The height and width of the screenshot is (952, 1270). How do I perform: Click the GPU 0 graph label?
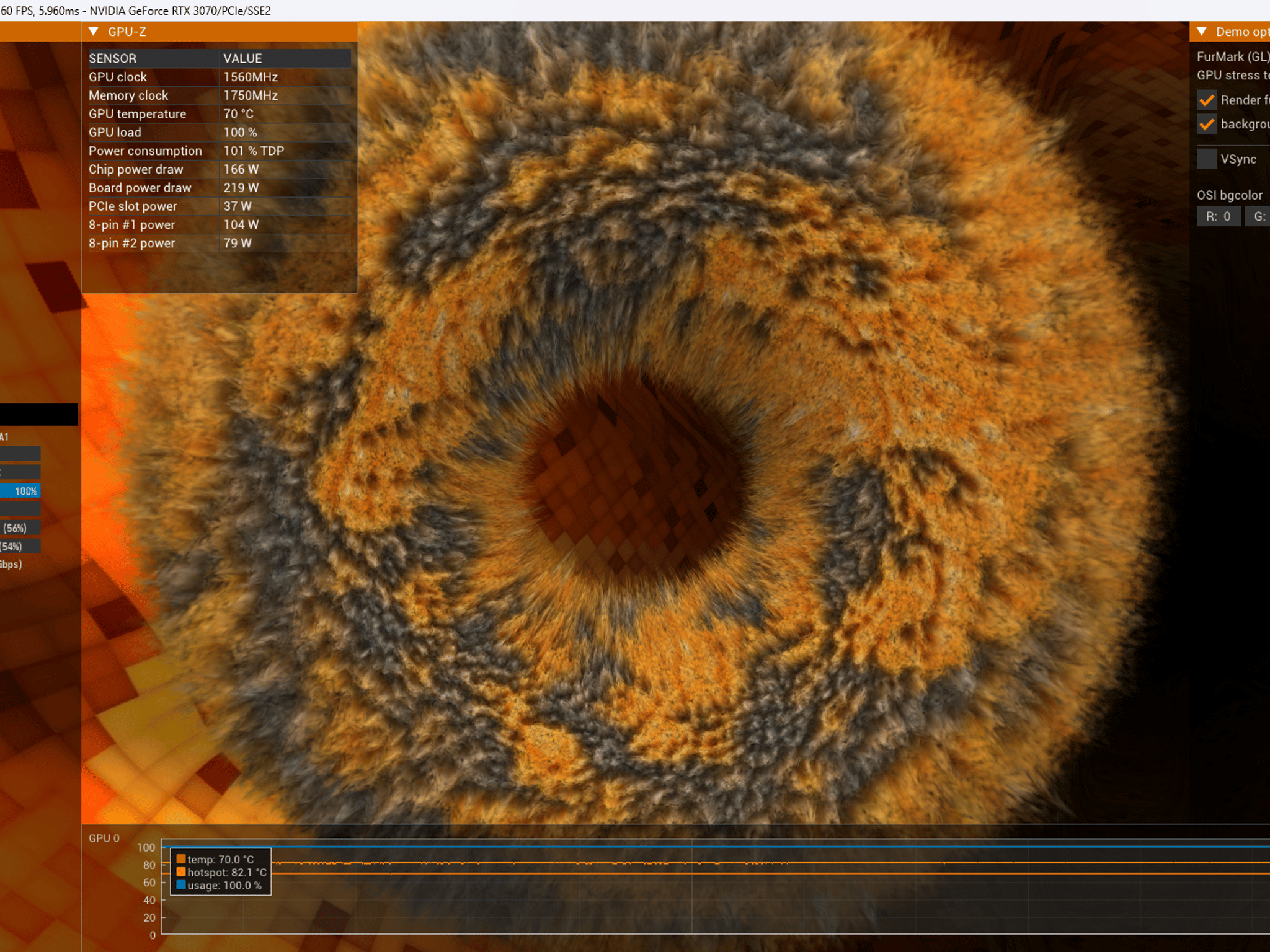coord(104,839)
